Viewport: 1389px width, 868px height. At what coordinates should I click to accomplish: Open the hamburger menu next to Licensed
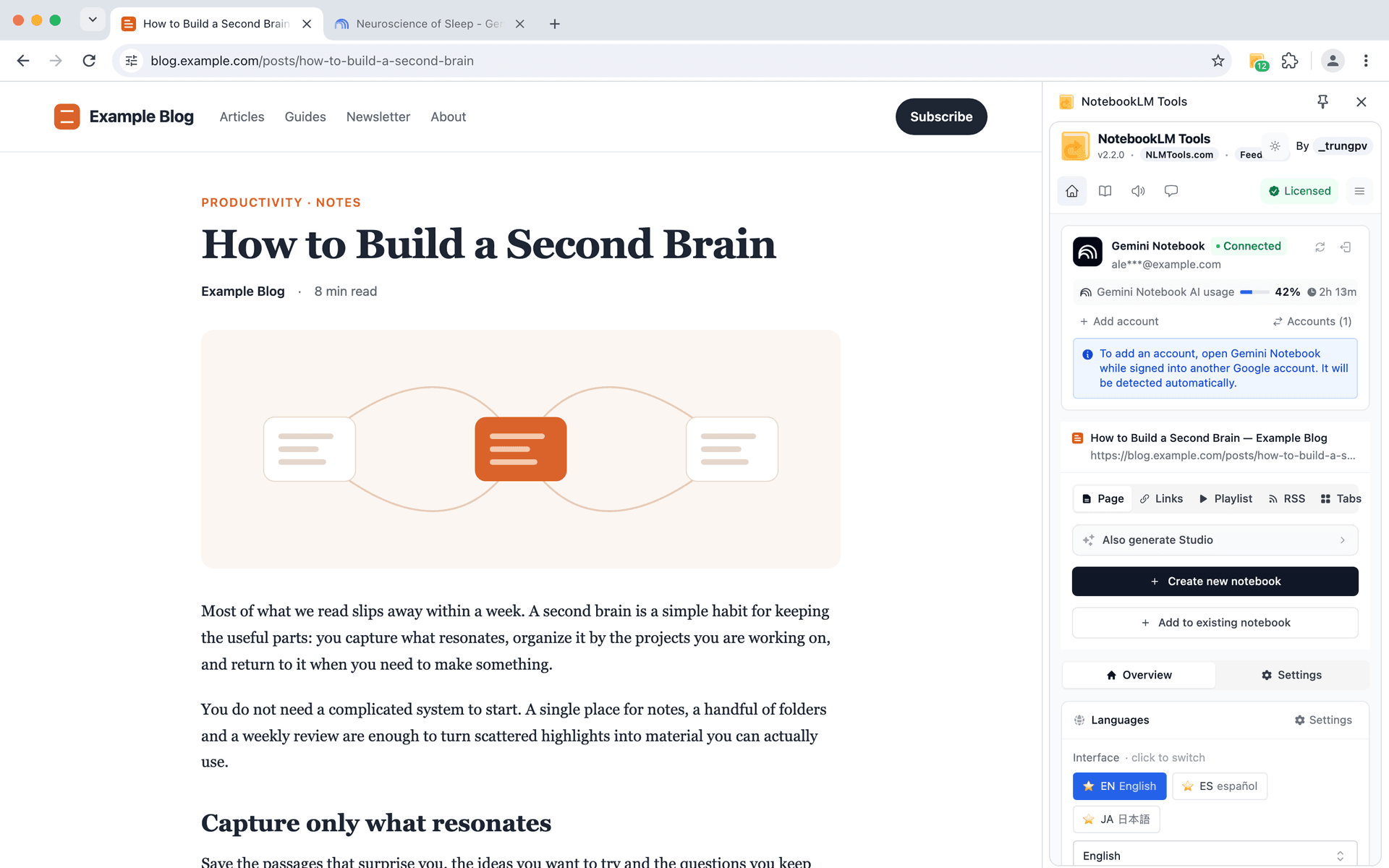point(1359,191)
